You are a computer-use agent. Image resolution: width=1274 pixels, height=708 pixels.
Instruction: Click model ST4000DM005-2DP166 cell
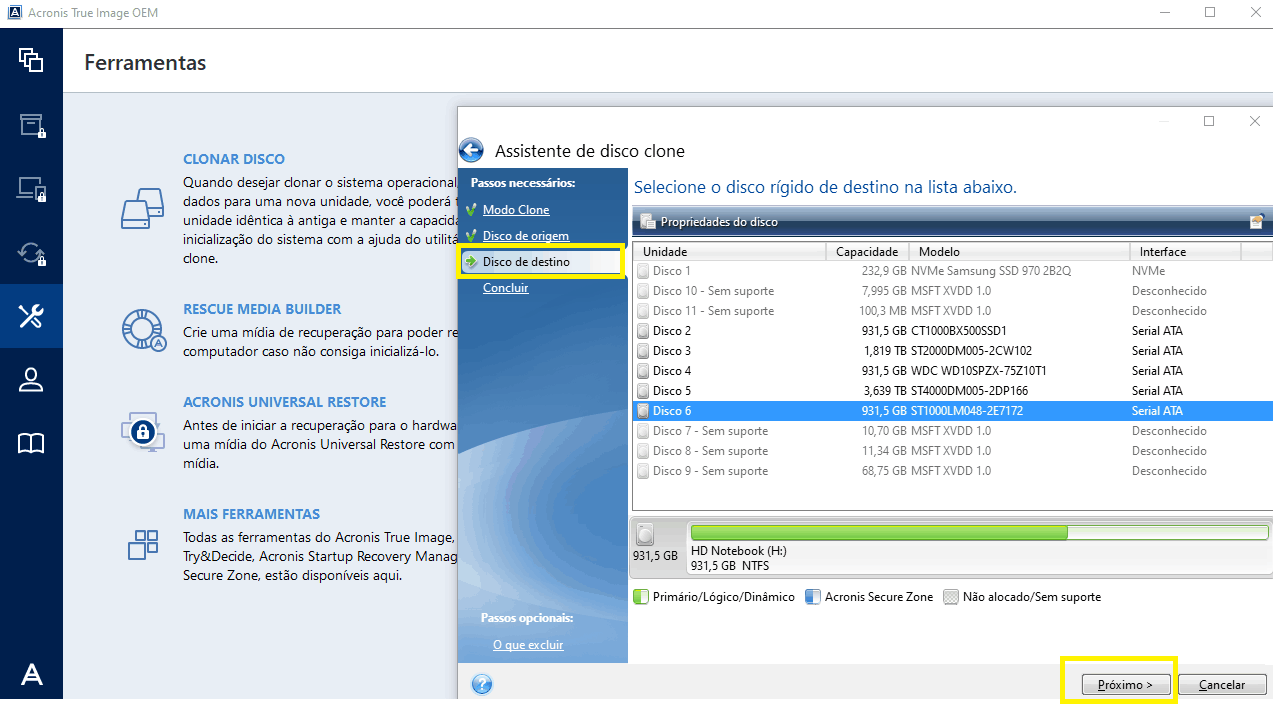[970, 391]
